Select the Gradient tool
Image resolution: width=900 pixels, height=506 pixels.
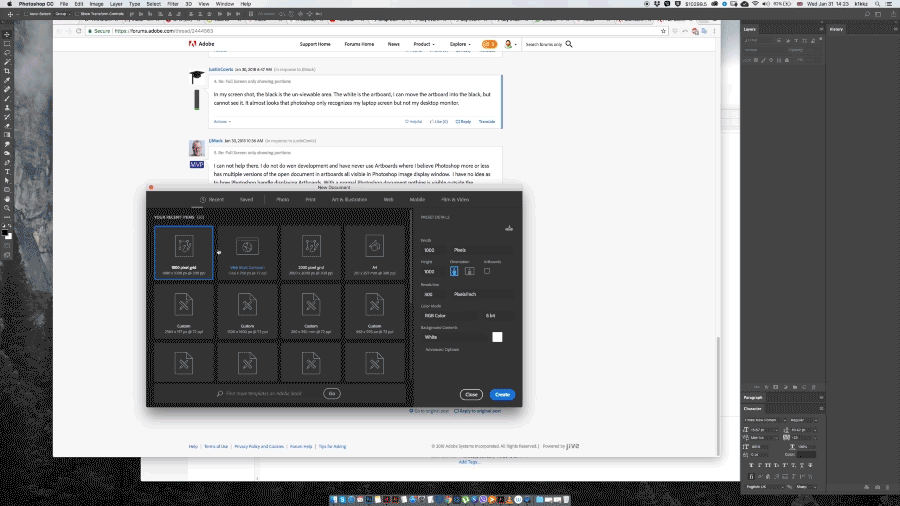click(x=7, y=135)
